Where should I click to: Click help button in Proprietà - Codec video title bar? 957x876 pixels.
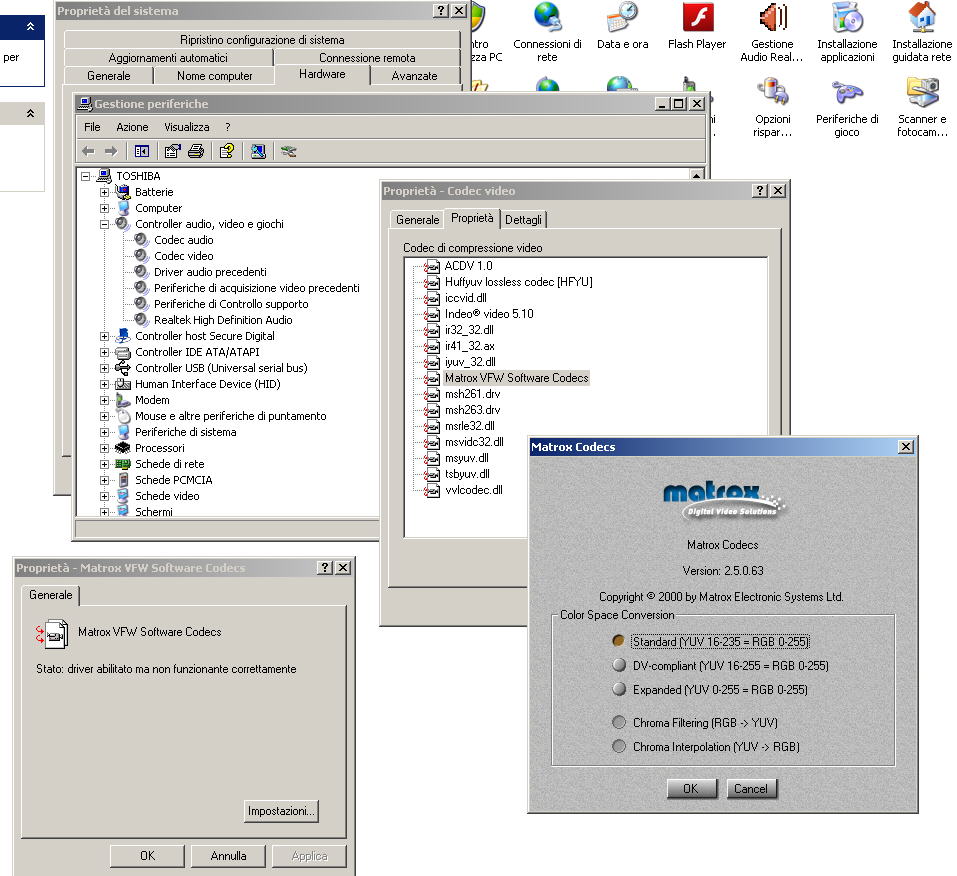pyautogui.click(x=760, y=190)
